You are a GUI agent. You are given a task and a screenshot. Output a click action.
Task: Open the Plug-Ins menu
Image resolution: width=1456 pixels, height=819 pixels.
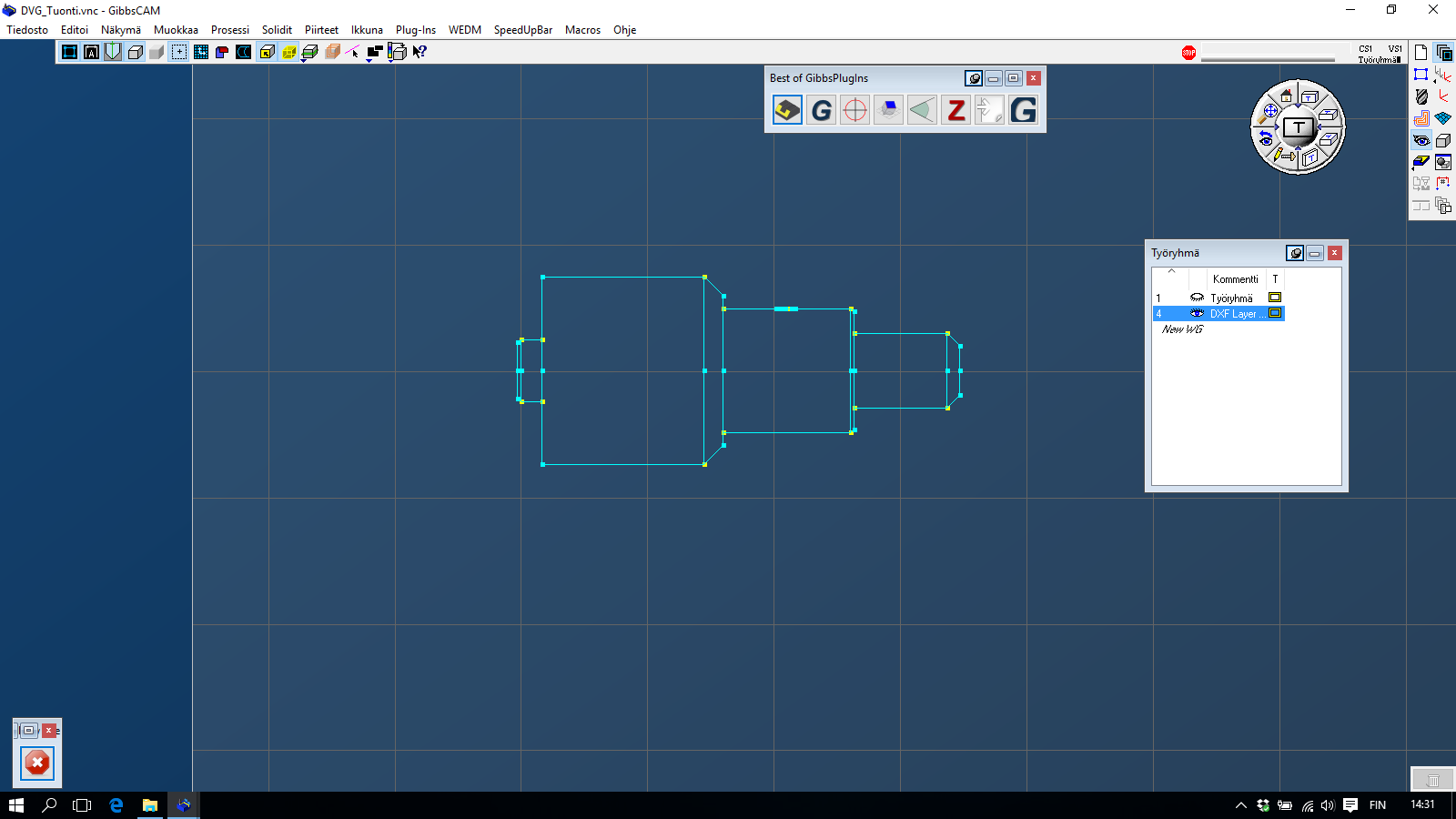(416, 30)
